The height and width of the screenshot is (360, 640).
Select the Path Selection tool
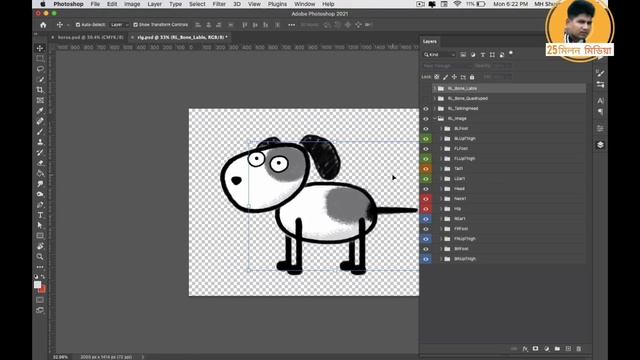pos(40,225)
